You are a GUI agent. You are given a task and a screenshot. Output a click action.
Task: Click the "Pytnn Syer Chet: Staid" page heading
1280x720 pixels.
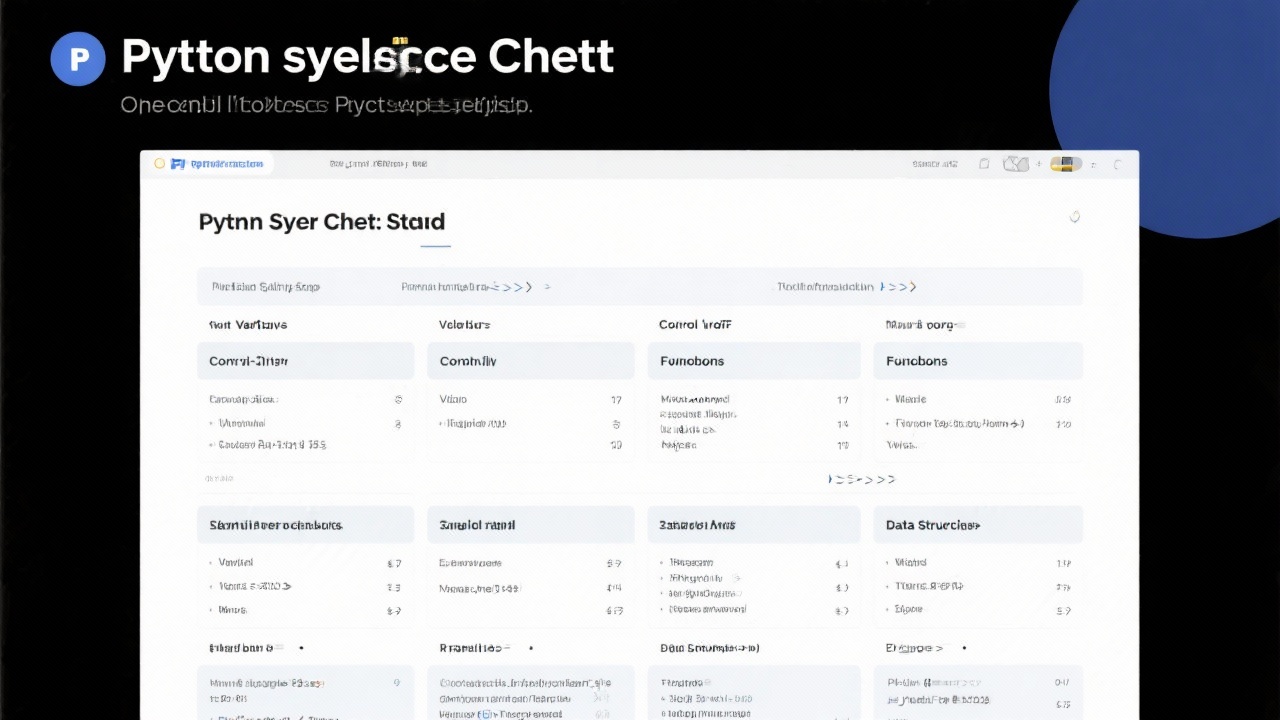(322, 222)
